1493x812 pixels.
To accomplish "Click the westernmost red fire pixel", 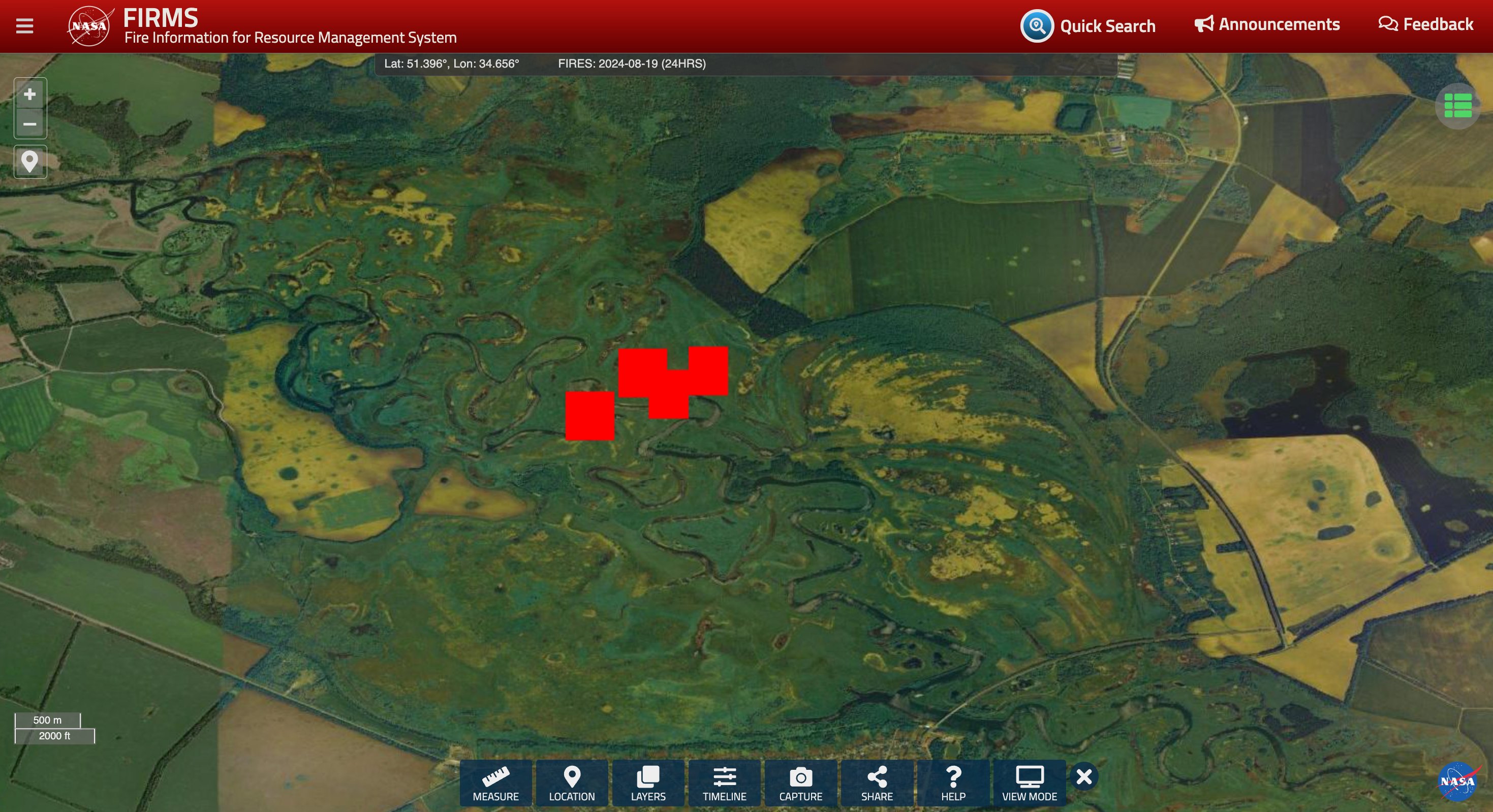I will coord(589,416).
